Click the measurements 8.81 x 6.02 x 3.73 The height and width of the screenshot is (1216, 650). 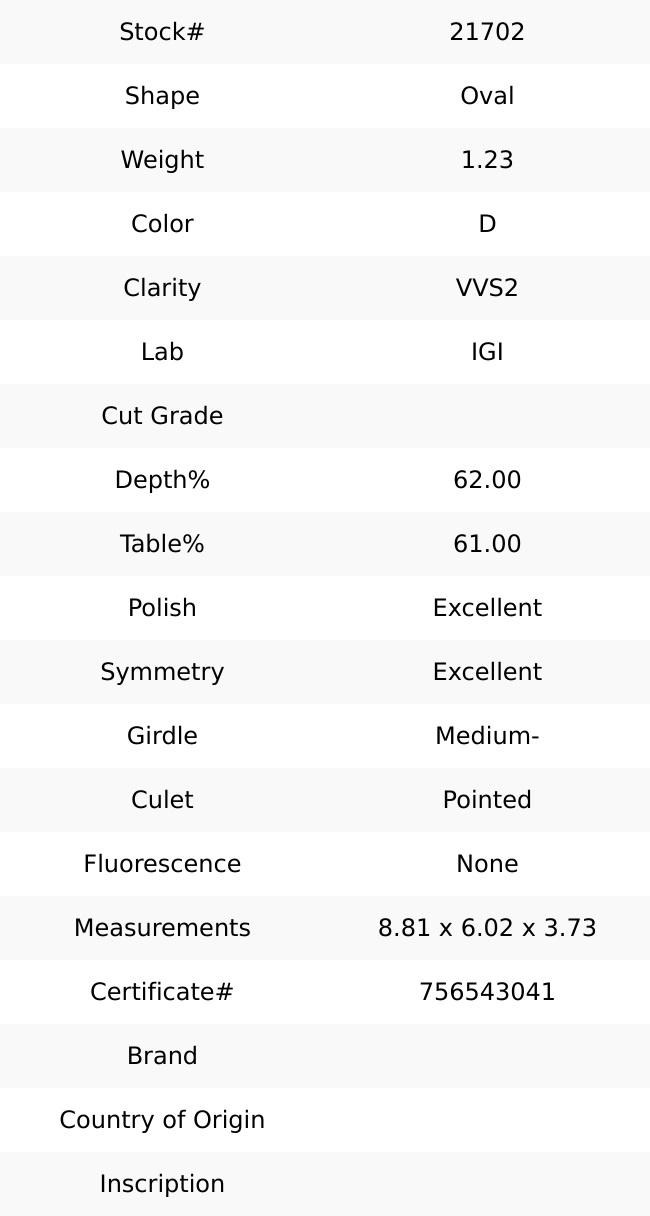point(487,928)
